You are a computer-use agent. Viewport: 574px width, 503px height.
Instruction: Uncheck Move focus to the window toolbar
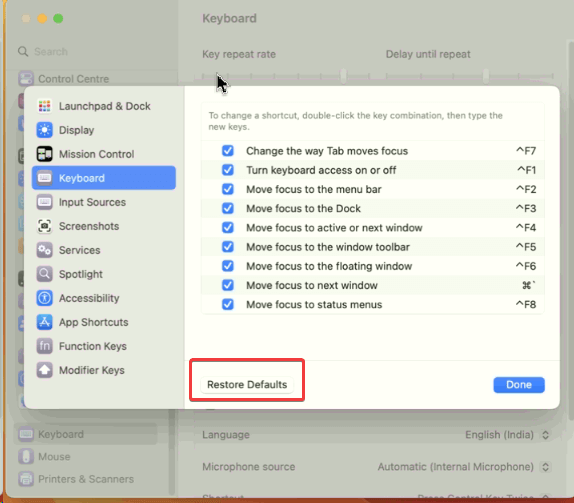click(x=228, y=247)
